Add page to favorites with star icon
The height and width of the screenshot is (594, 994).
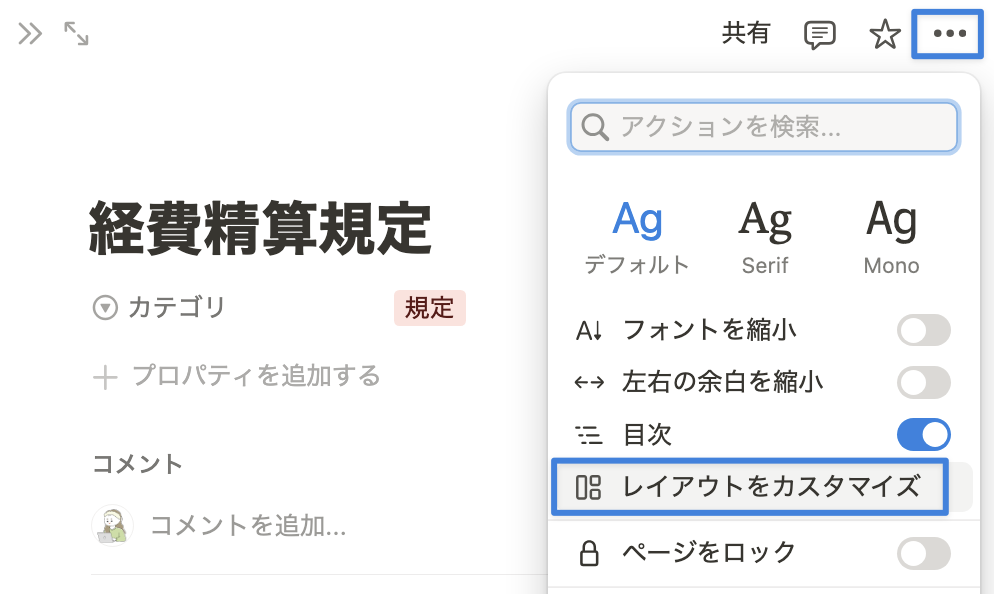[884, 34]
